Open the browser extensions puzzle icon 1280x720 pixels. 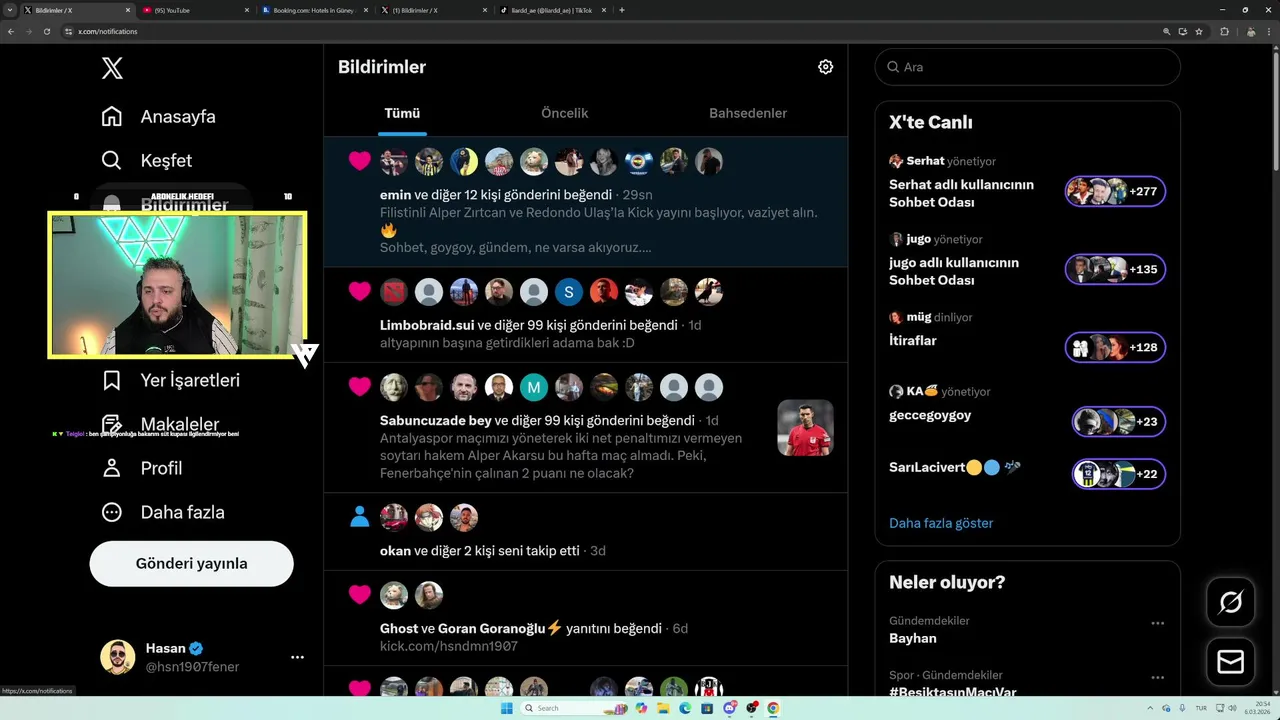[x=1224, y=31]
